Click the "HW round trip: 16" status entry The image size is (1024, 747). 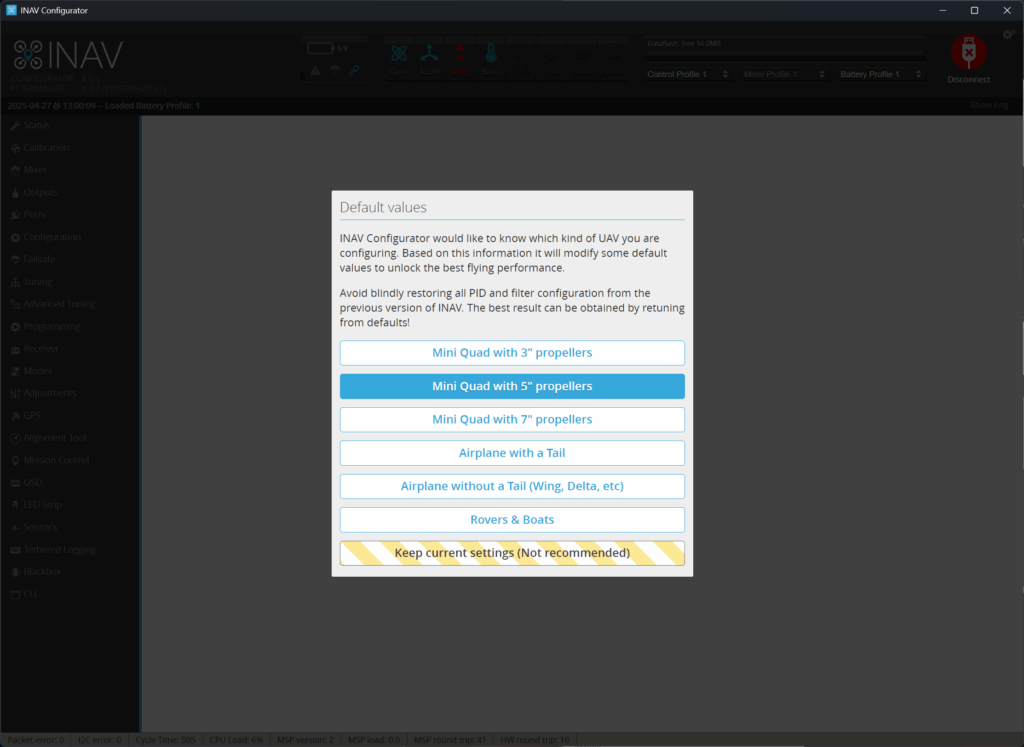(x=534, y=740)
